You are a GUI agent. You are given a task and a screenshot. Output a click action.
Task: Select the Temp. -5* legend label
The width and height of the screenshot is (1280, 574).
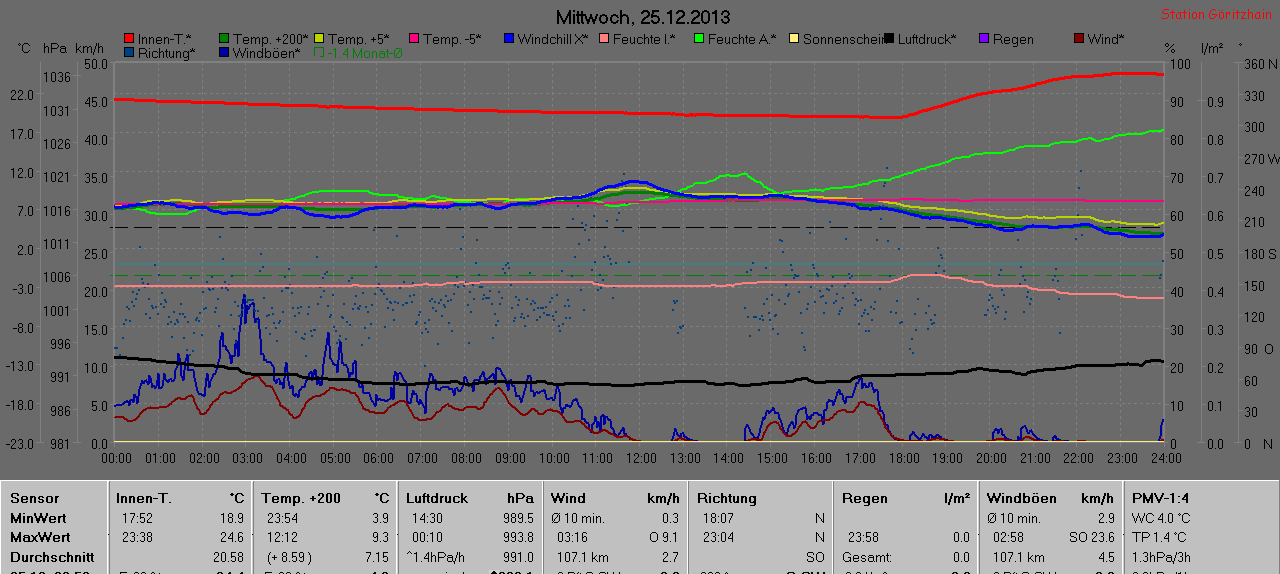point(452,39)
